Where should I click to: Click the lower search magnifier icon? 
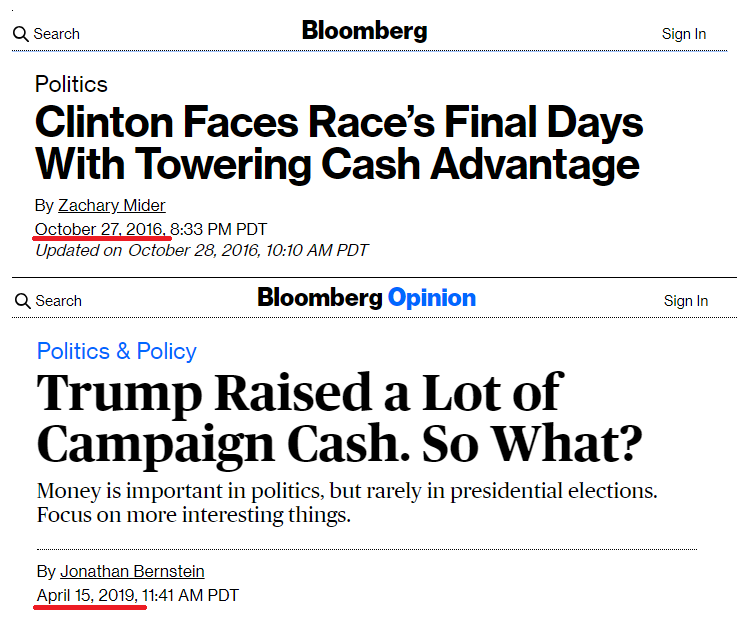[x=22, y=301]
